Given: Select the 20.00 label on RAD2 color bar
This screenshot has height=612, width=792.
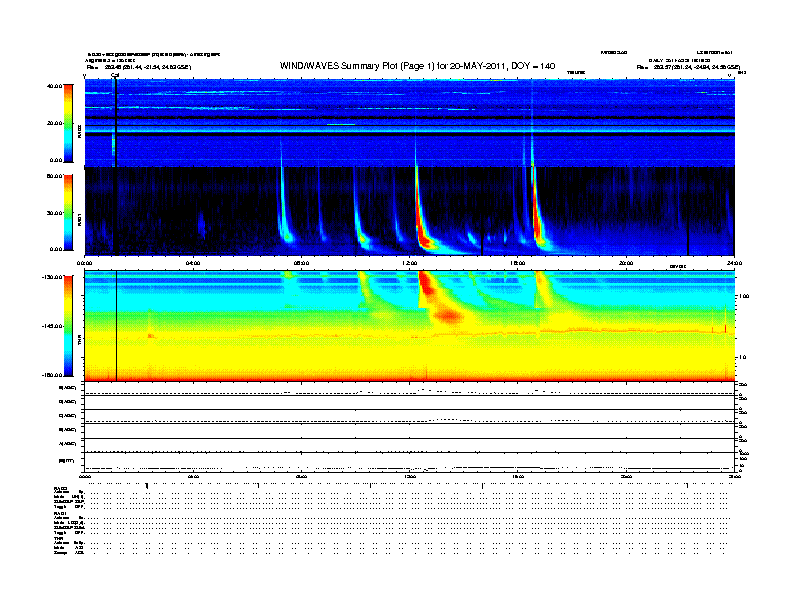Looking at the screenshot, I should pos(54,123).
